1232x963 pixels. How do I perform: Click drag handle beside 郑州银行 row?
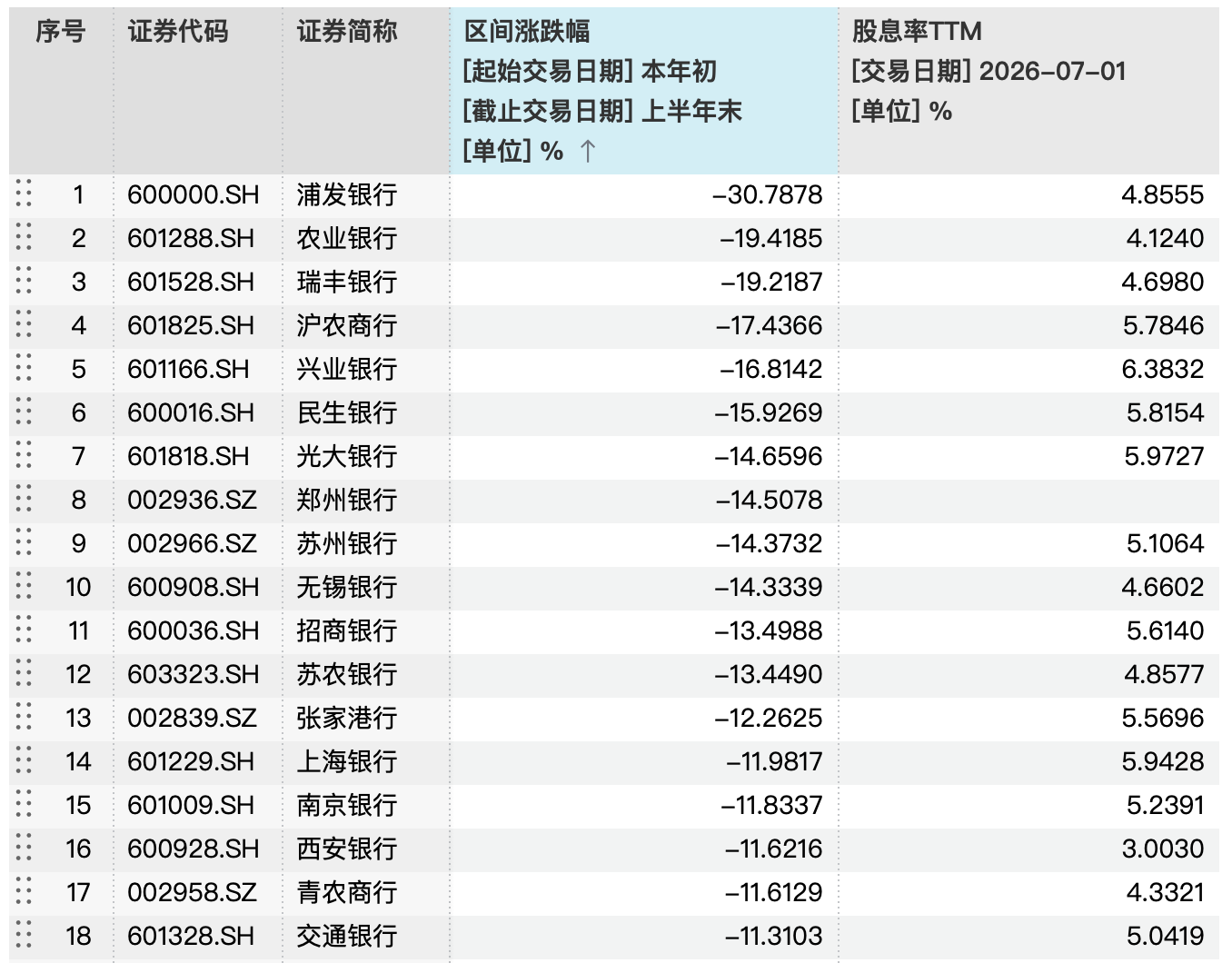24,500
